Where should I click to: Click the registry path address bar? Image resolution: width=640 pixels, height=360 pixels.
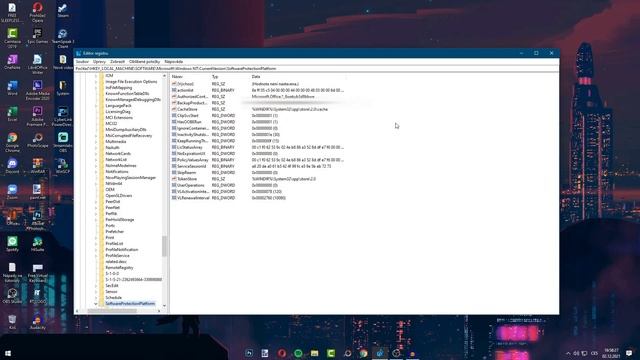click(x=317, y=69)
